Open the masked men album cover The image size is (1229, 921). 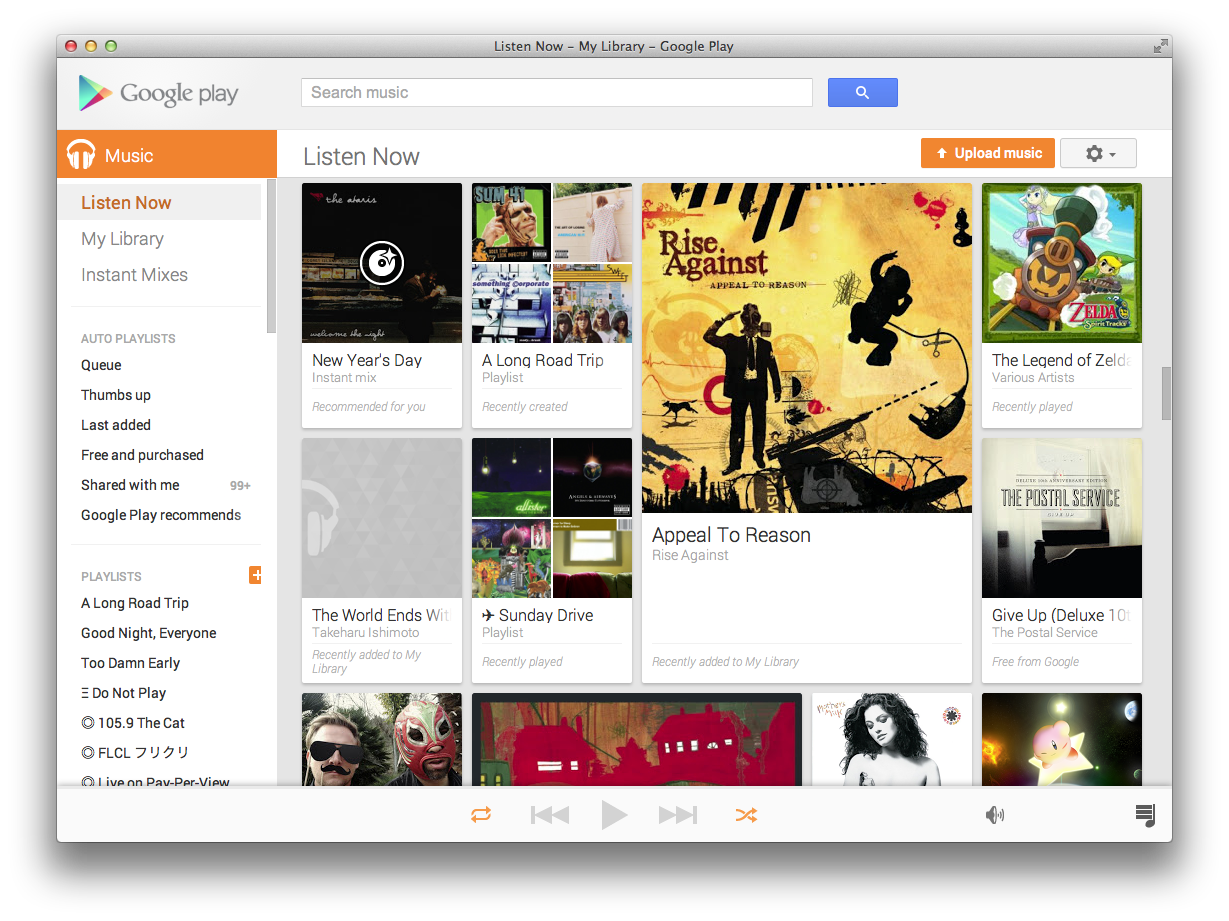click(382, 739)
